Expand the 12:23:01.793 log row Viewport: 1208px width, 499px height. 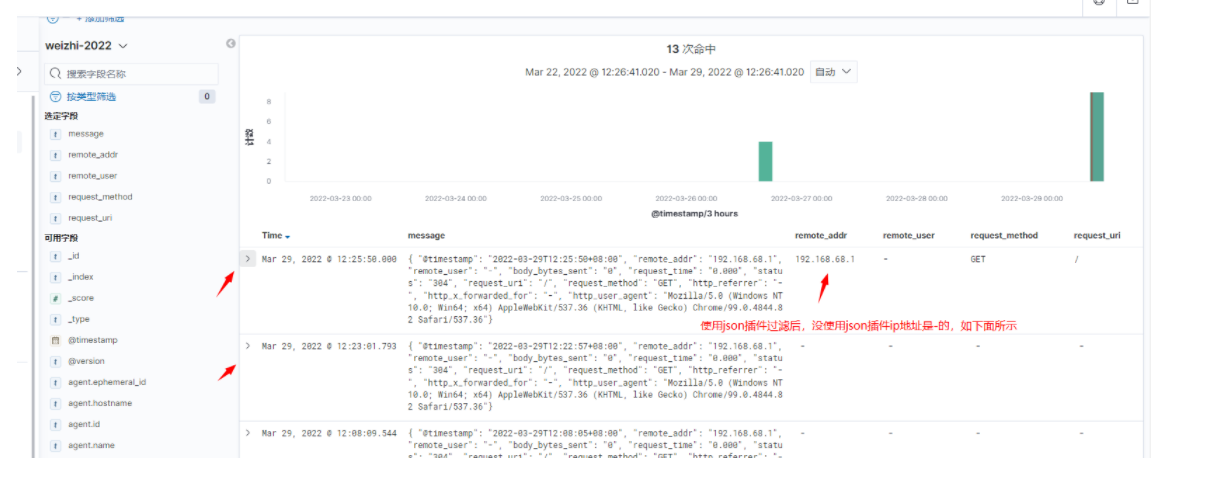click(x=248, y=346)
